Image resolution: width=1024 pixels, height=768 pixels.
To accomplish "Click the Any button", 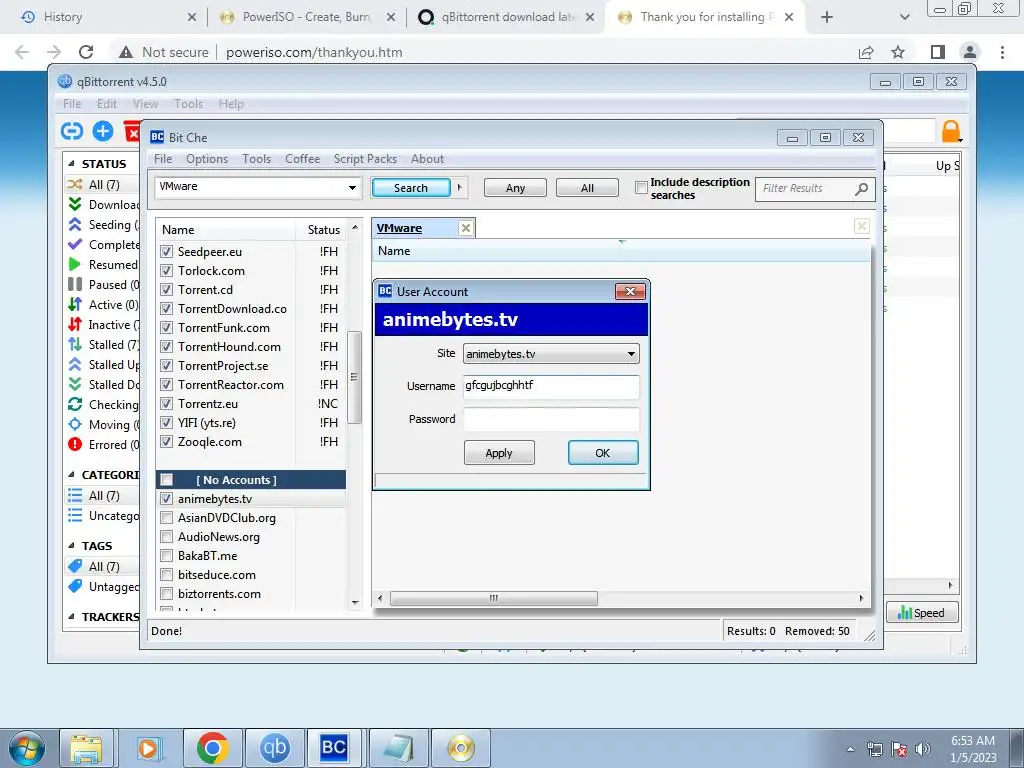I will (515, 187).
